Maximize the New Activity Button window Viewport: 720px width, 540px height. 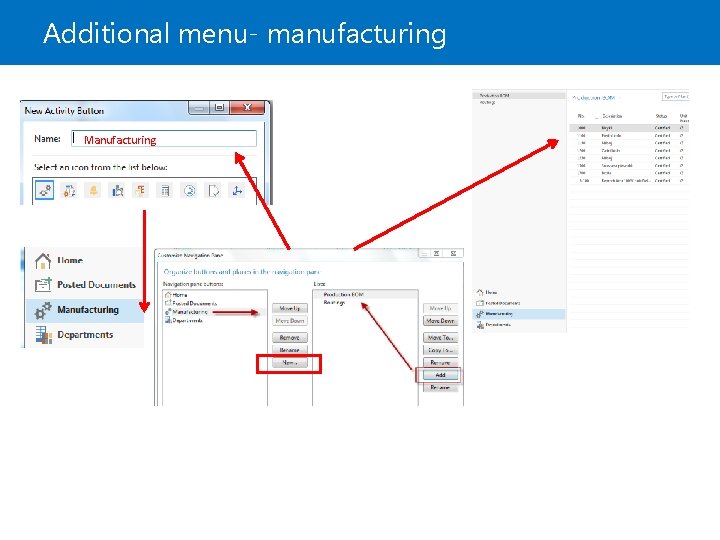click(219, 107)
